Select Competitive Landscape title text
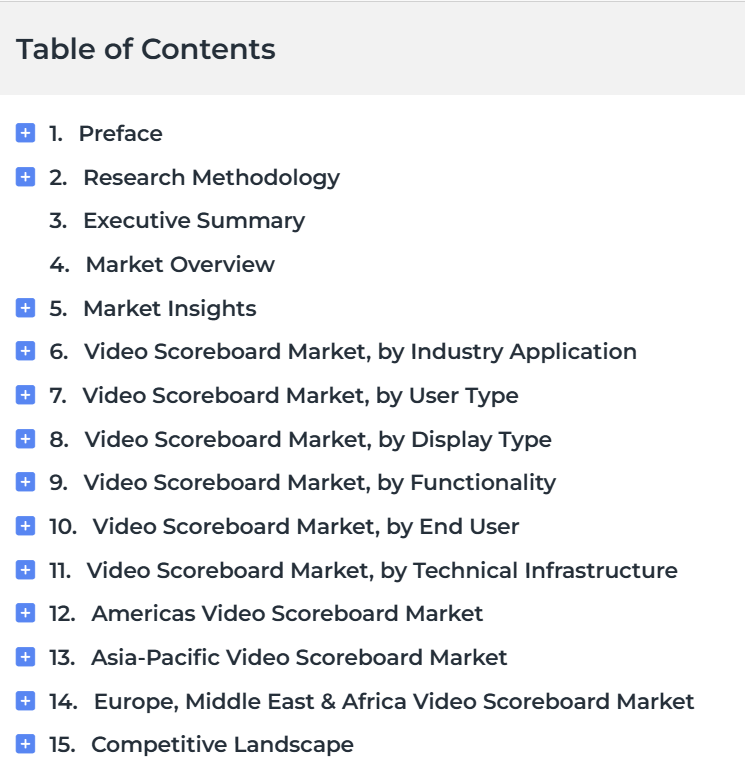The width and height of the screenshot is (745, 784). (x=222, y=745)
